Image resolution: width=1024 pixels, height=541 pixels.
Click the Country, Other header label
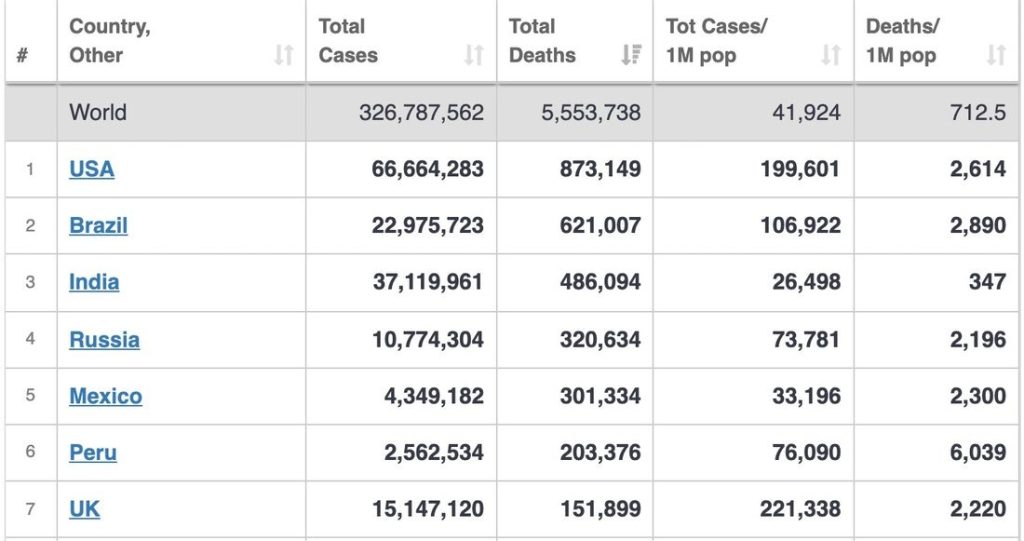110,41
